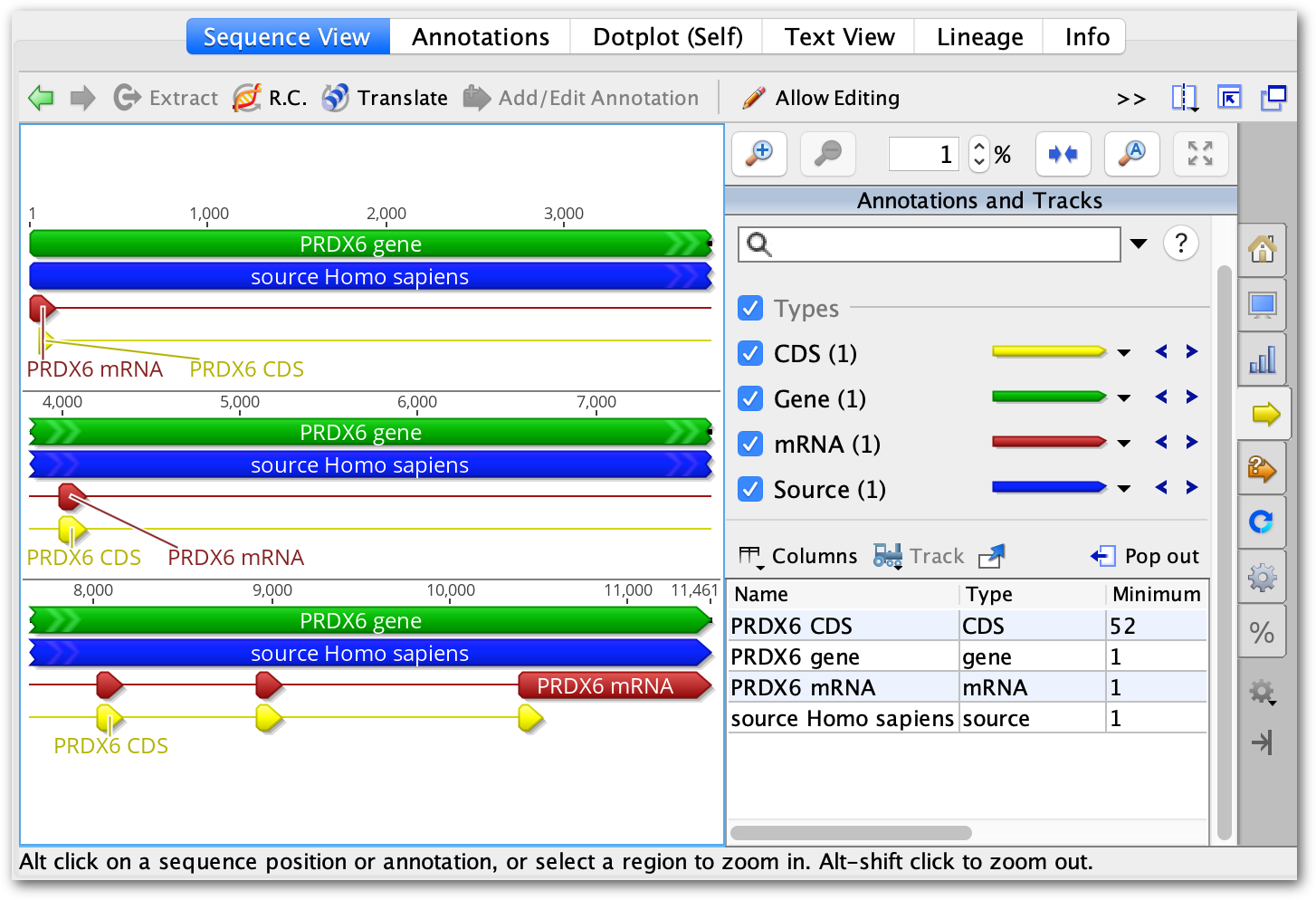1316x900 pixels.
Task: Open the CDS type options dropdown
Action: tap(1124, 352)
